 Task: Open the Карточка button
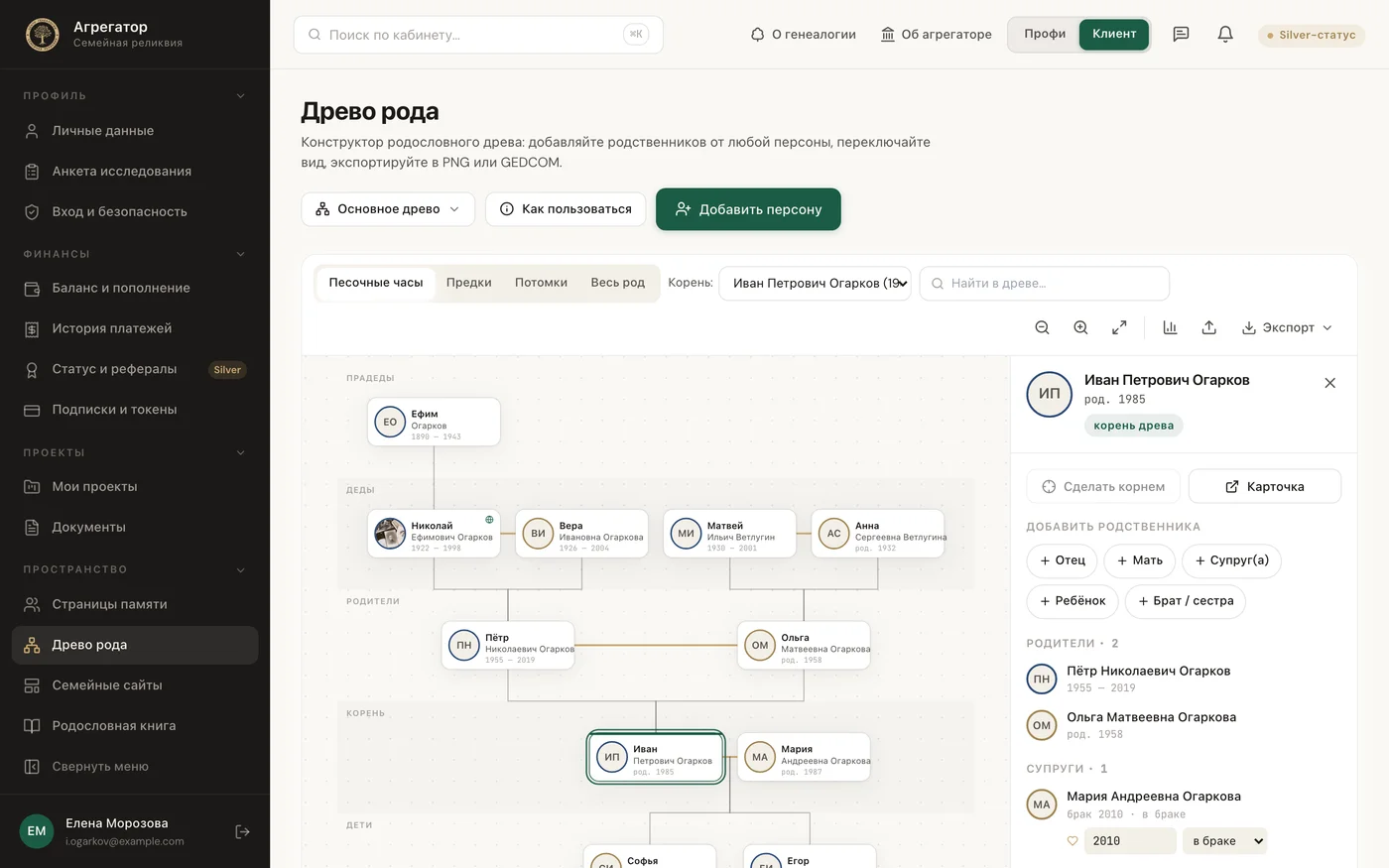[x=1265, y=486]
